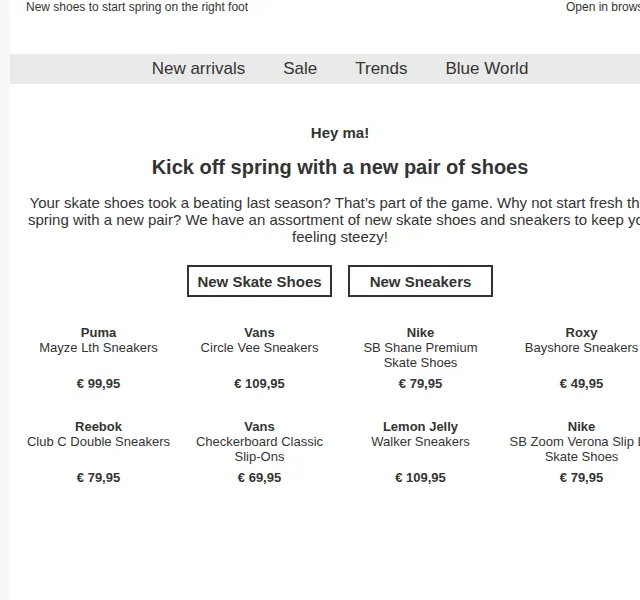Open Nike SB Zoom Verona Slip Skate Shoes
Viewport: 640px width, 600px height.
coord(575,449)
